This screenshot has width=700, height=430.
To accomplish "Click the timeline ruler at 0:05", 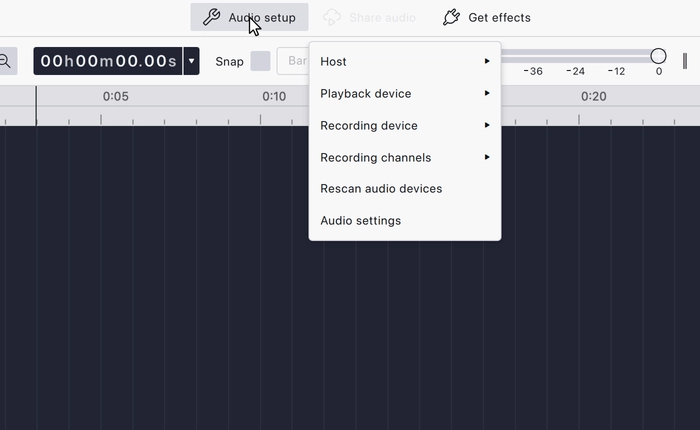I will tap(116, 96).
